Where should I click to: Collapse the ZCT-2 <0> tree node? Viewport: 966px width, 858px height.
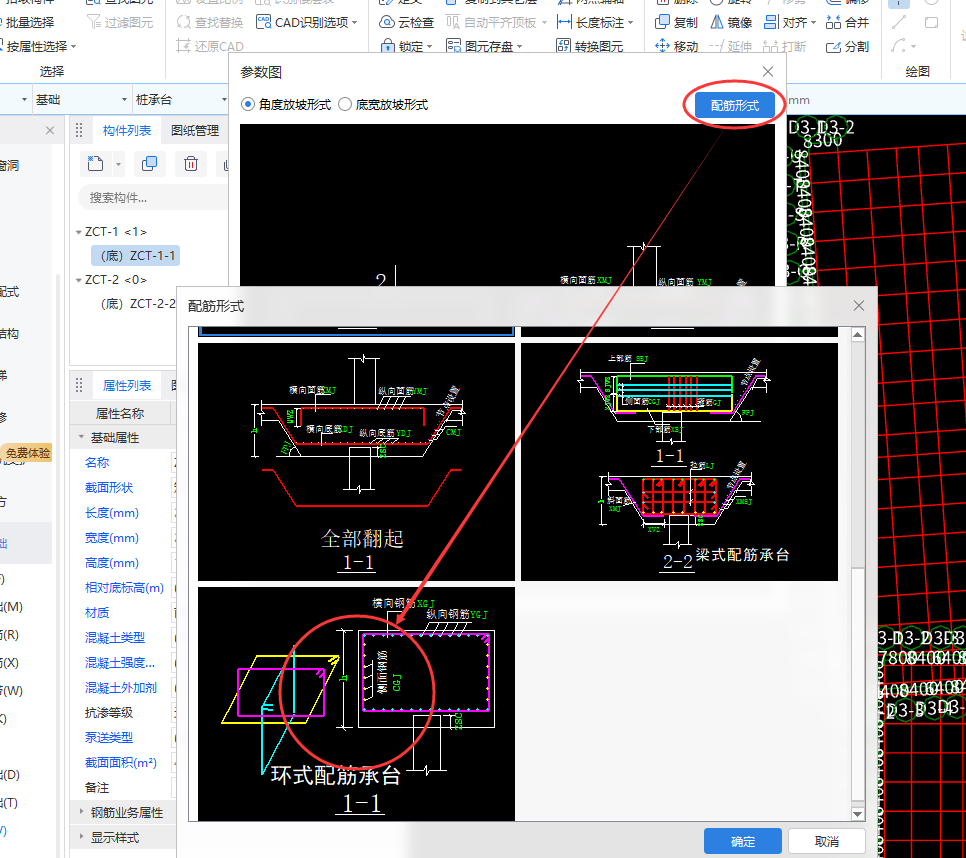tap(79, 280)
